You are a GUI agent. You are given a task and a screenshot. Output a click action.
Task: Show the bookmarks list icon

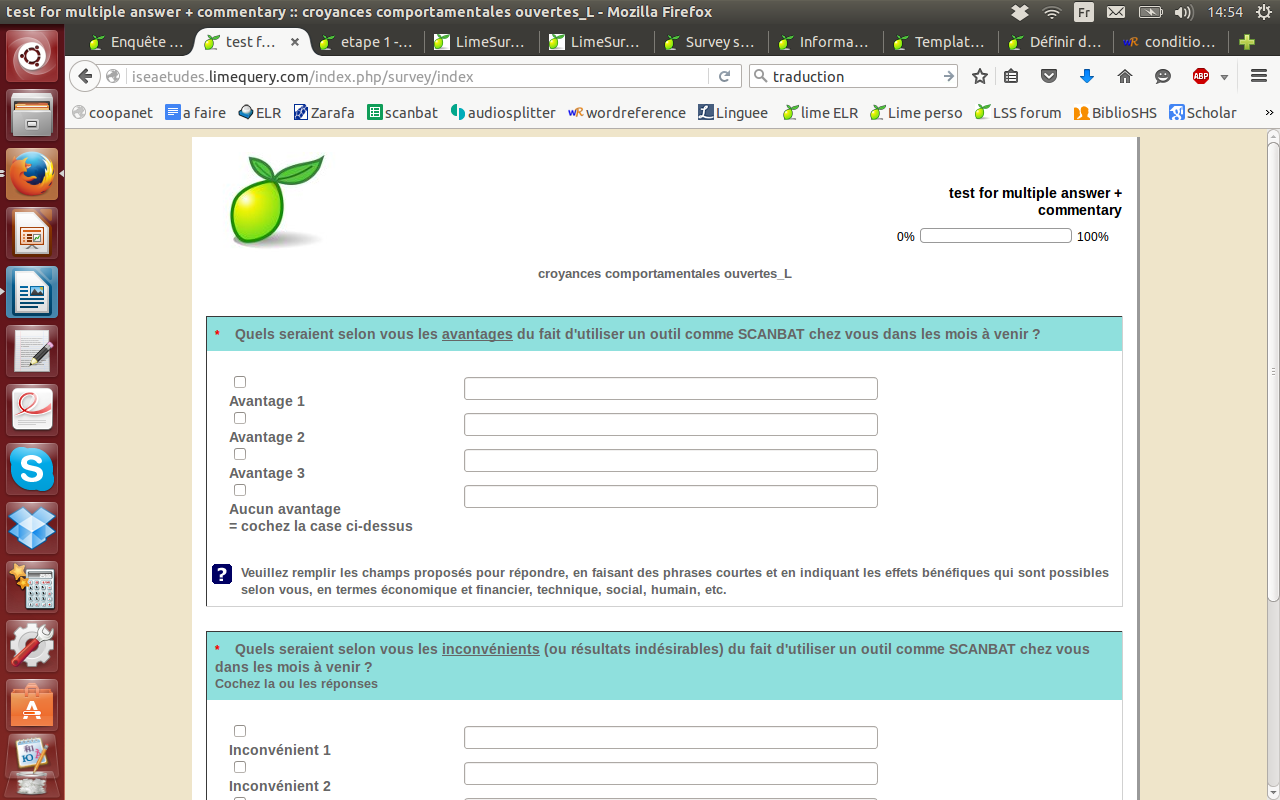[x=1011, y=76]
